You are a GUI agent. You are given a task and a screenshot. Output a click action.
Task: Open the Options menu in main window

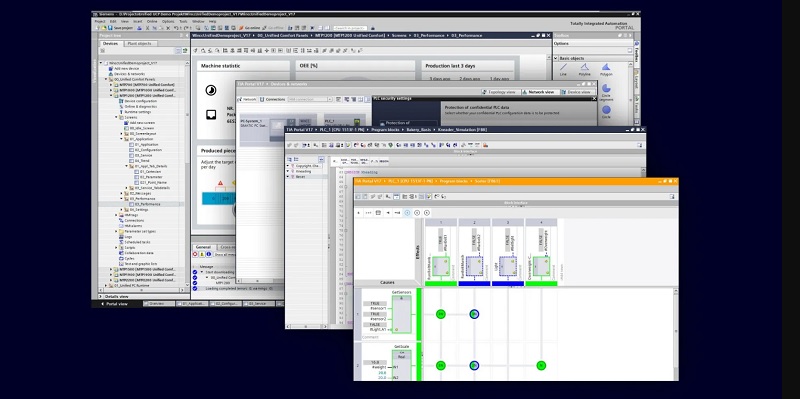pyautogui.click(x=168, y=21)
